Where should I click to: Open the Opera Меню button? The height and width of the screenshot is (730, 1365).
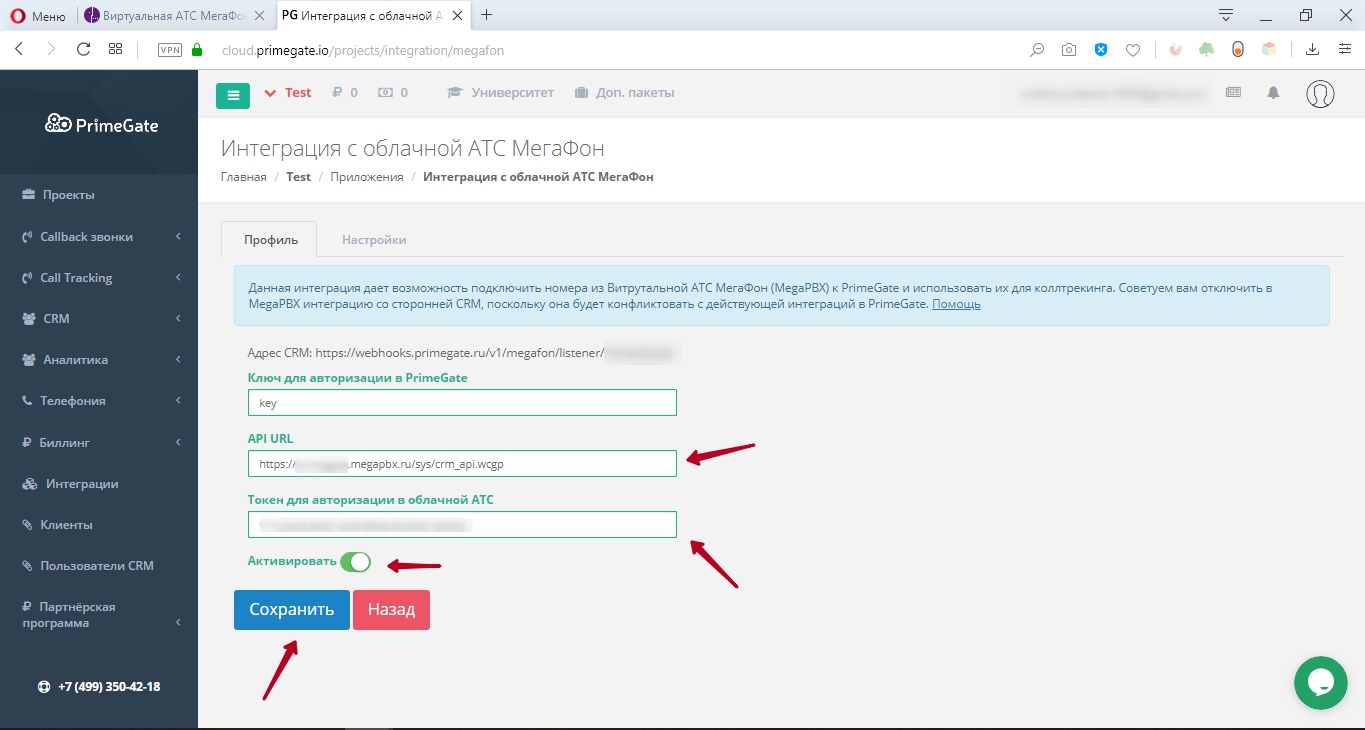(x=39, y=16)
